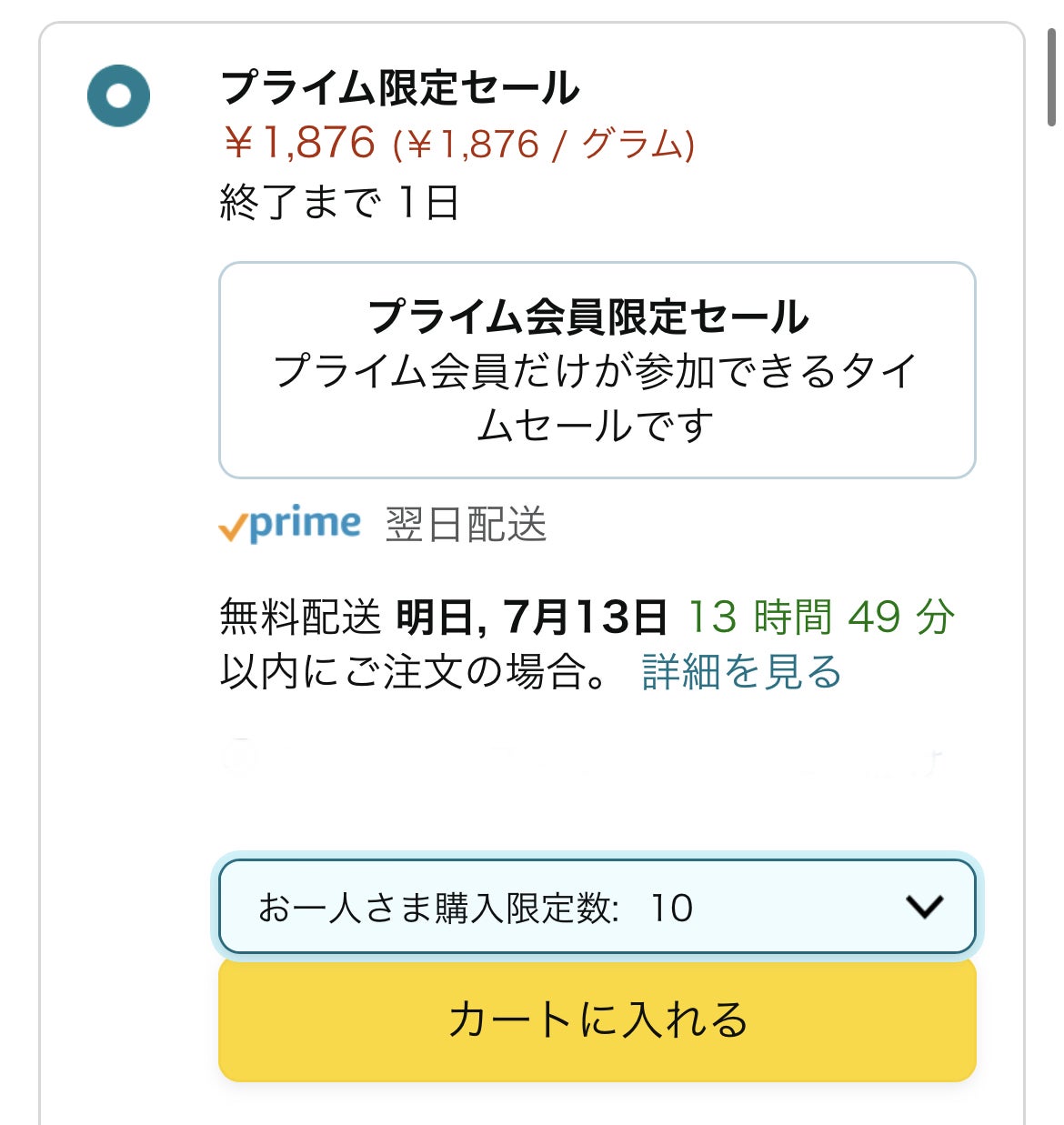Open the 詳細を見る link
This screenshot has width=1064, height=1125.
point(741,672)
